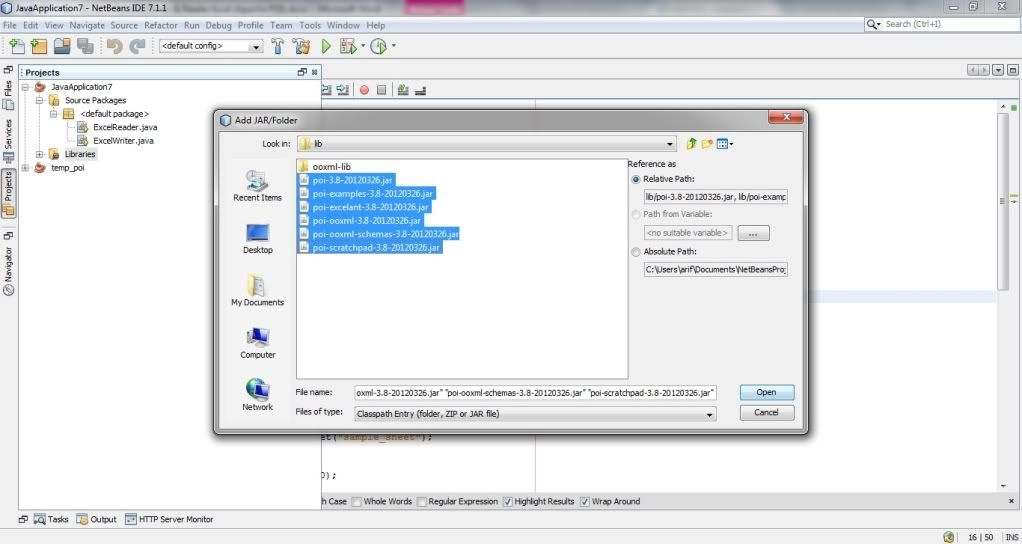Click the Debug Project toolbar icon
Image resolution: width=1022 pixels, height=544 pixels.
click(x=348, y=46)
